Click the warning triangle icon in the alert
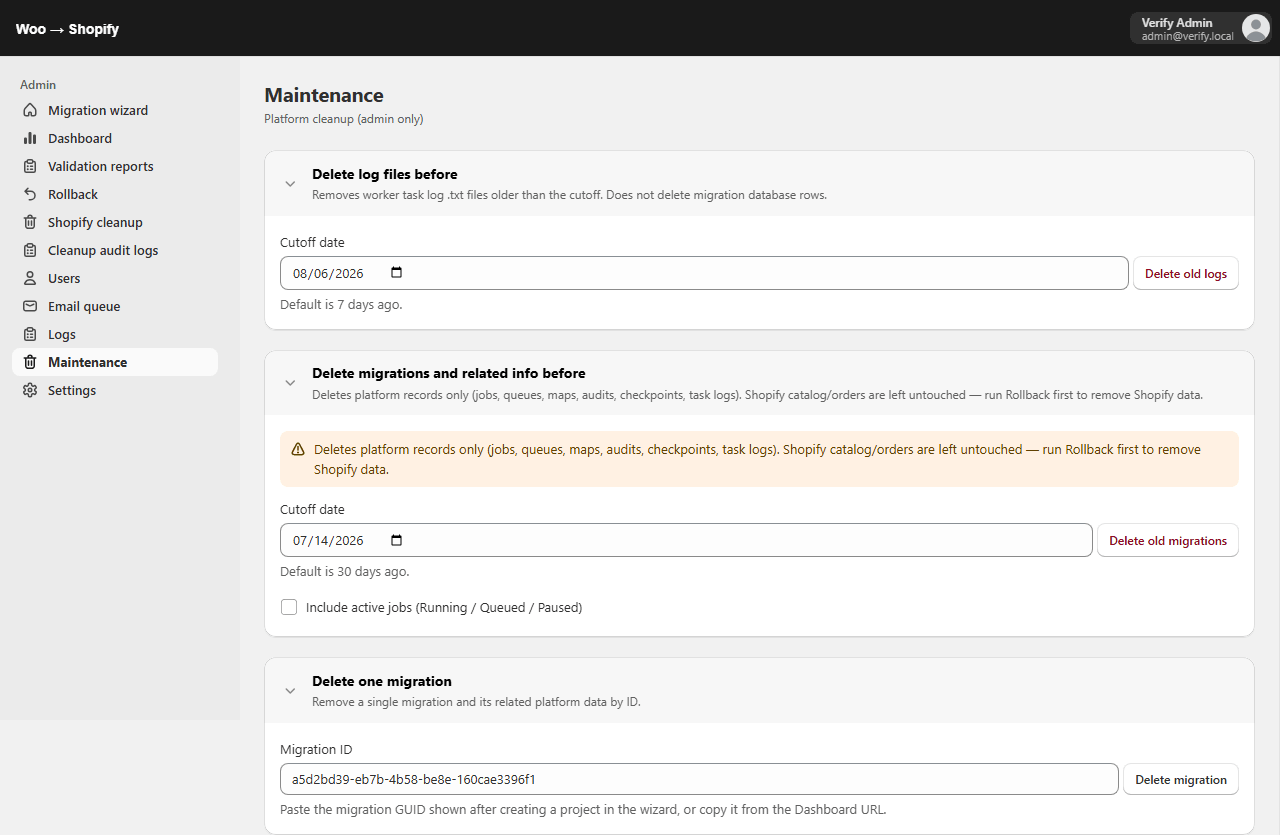 pos(298,450)
